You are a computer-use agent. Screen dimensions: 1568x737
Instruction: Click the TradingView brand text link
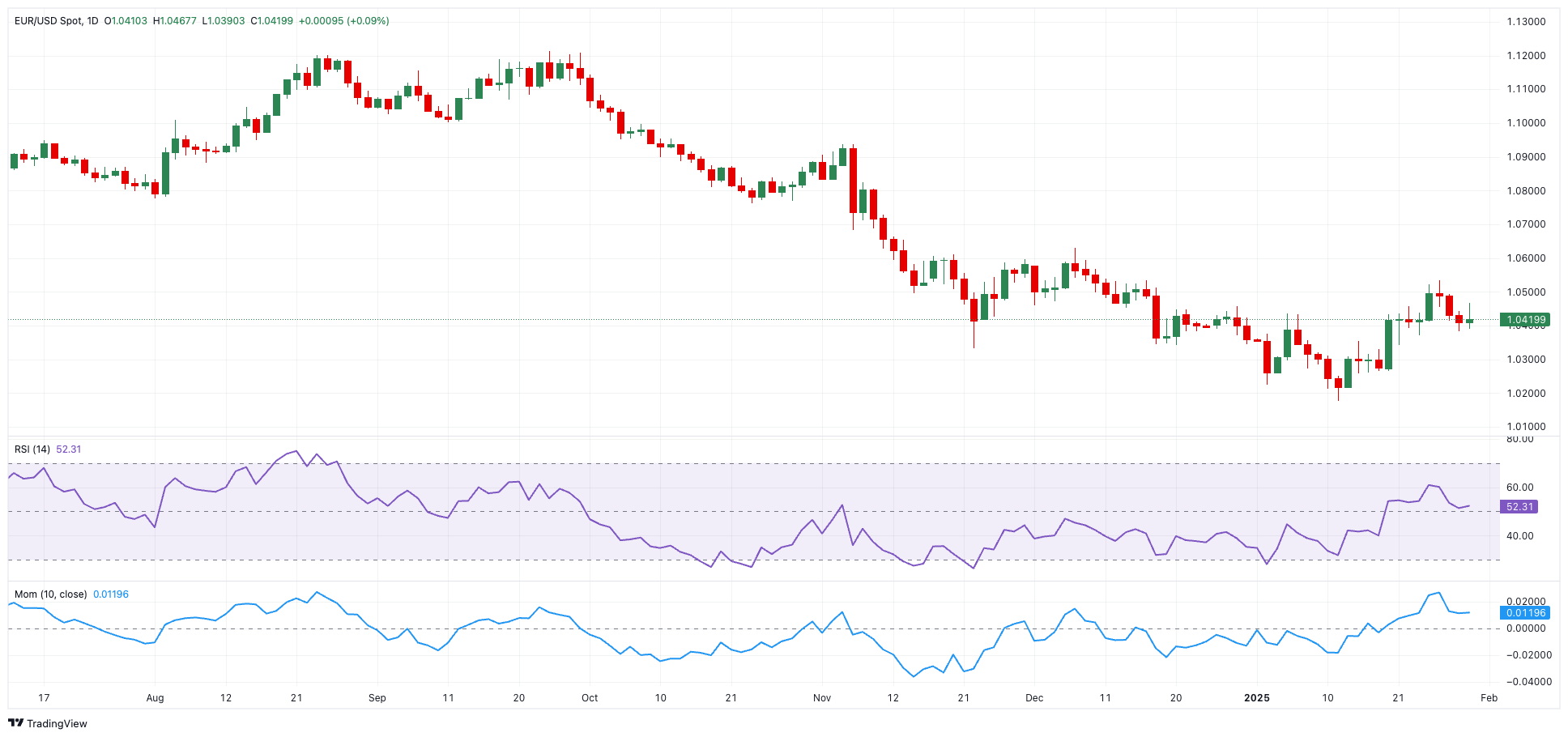pos(57,723)
